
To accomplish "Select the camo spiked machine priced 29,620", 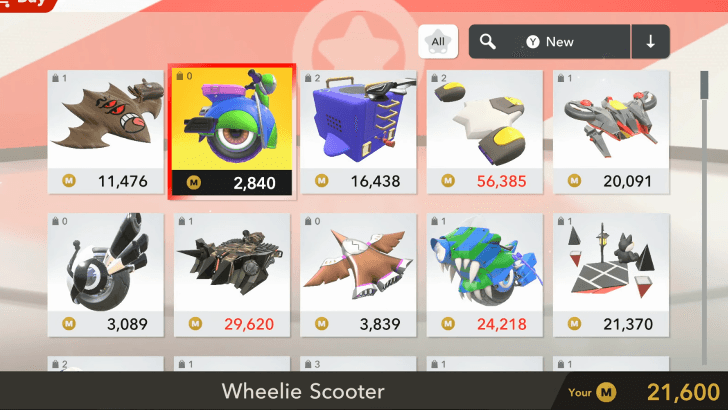I will click(x=232, y=275).
